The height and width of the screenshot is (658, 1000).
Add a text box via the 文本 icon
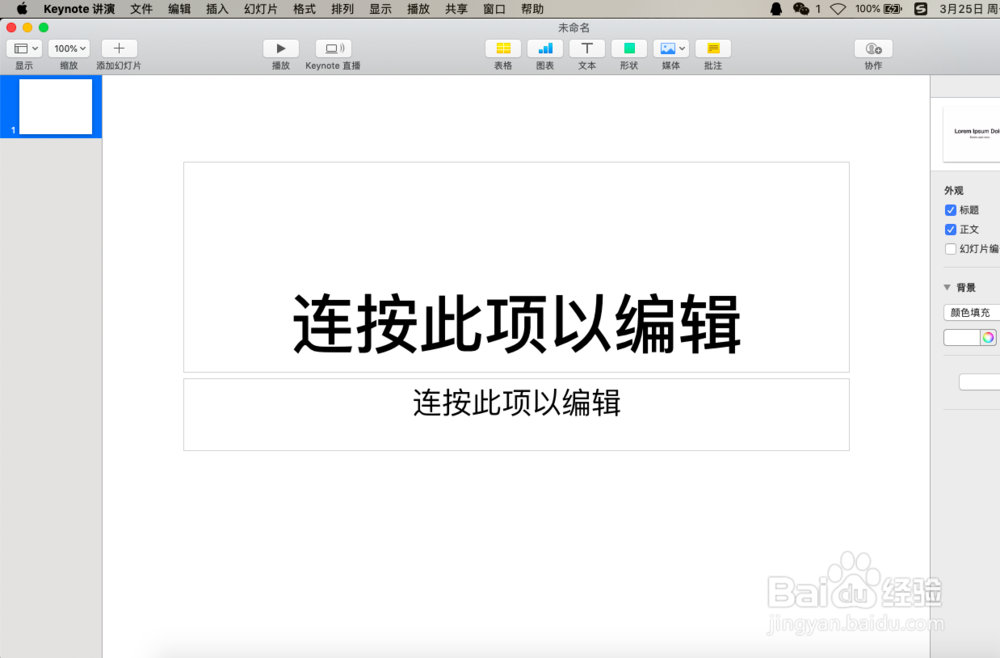pos(587,48)
